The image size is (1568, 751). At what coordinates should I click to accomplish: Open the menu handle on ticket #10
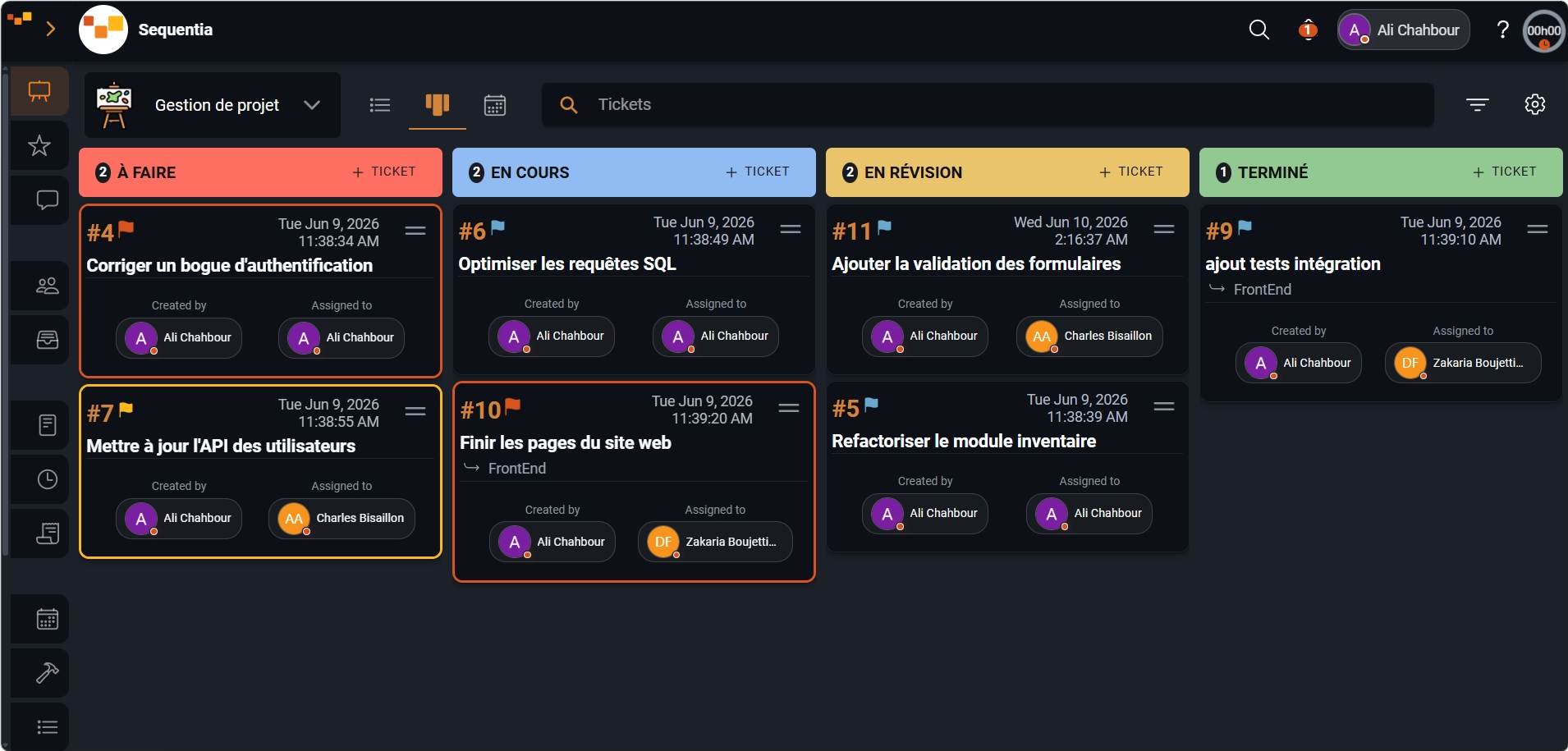pos(789,408)
